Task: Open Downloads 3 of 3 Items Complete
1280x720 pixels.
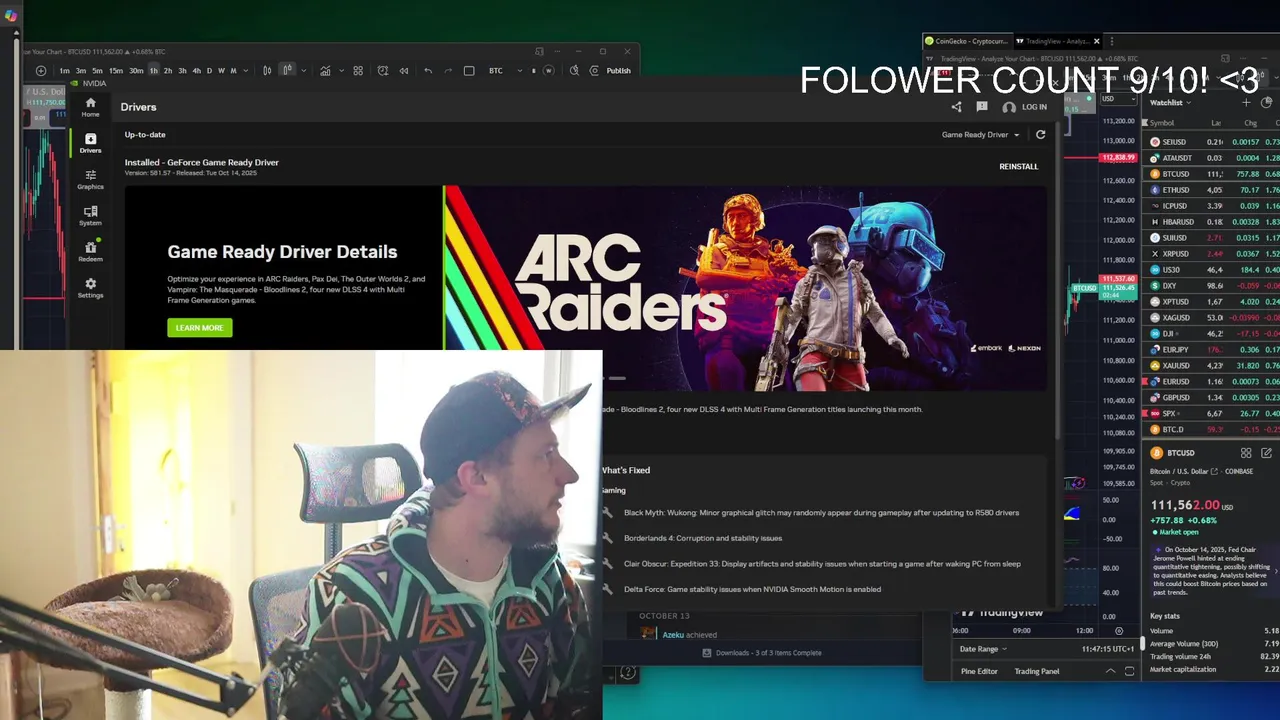Action: (x=762, y=653)
